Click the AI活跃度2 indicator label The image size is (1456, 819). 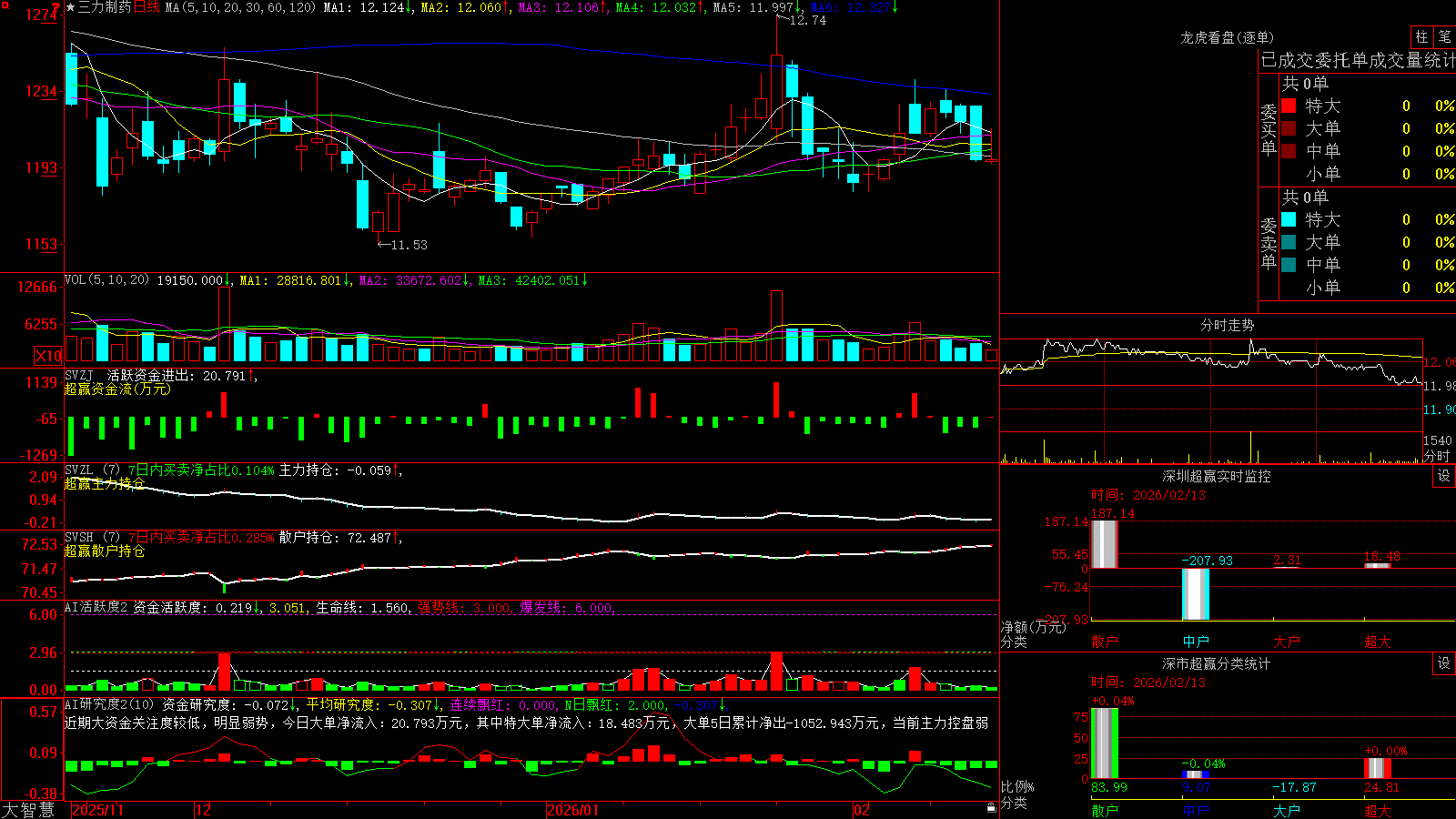[96, 607]
